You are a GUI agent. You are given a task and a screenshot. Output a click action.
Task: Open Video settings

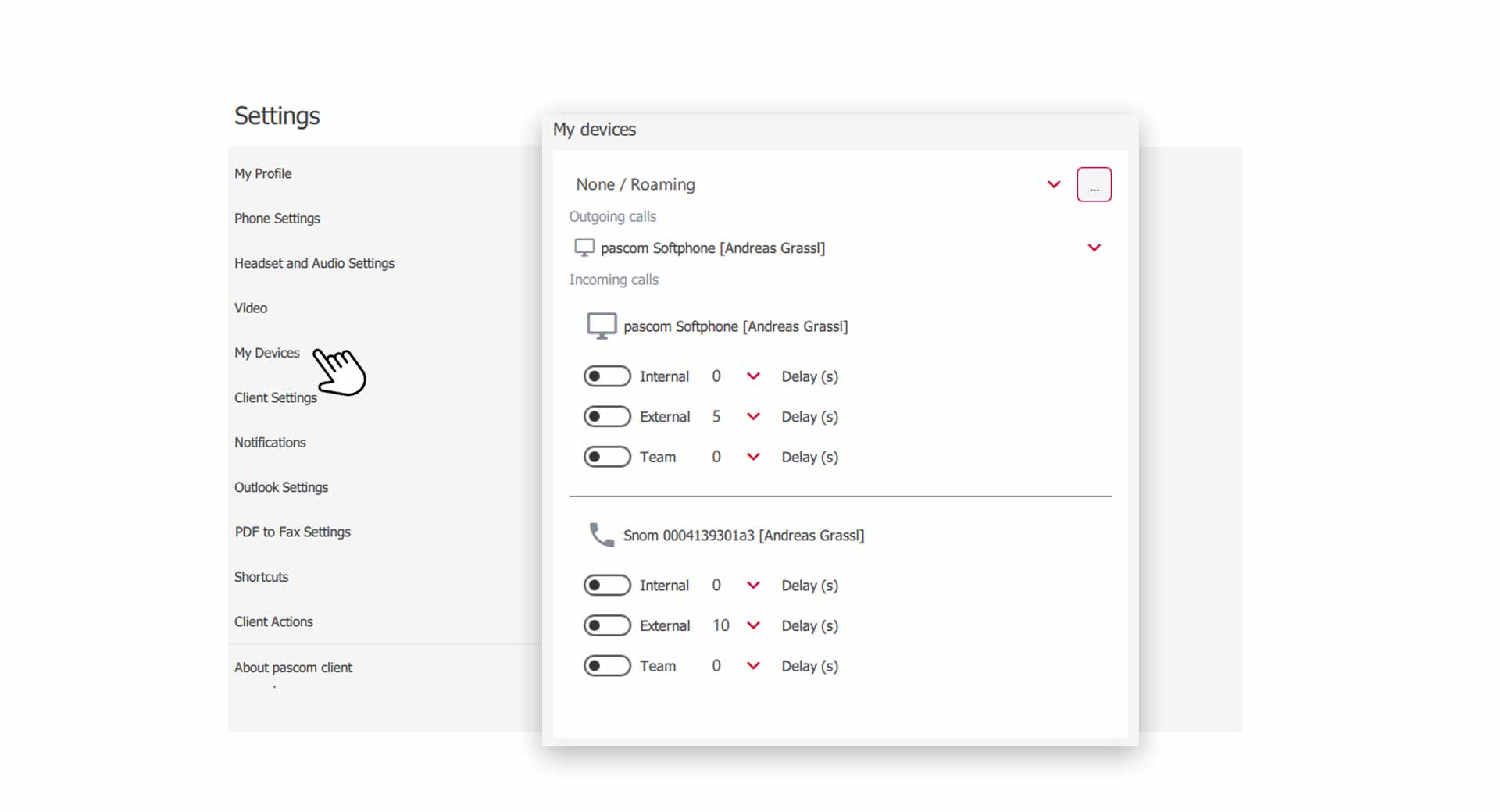pyautogui.click(x=251, y=308)
